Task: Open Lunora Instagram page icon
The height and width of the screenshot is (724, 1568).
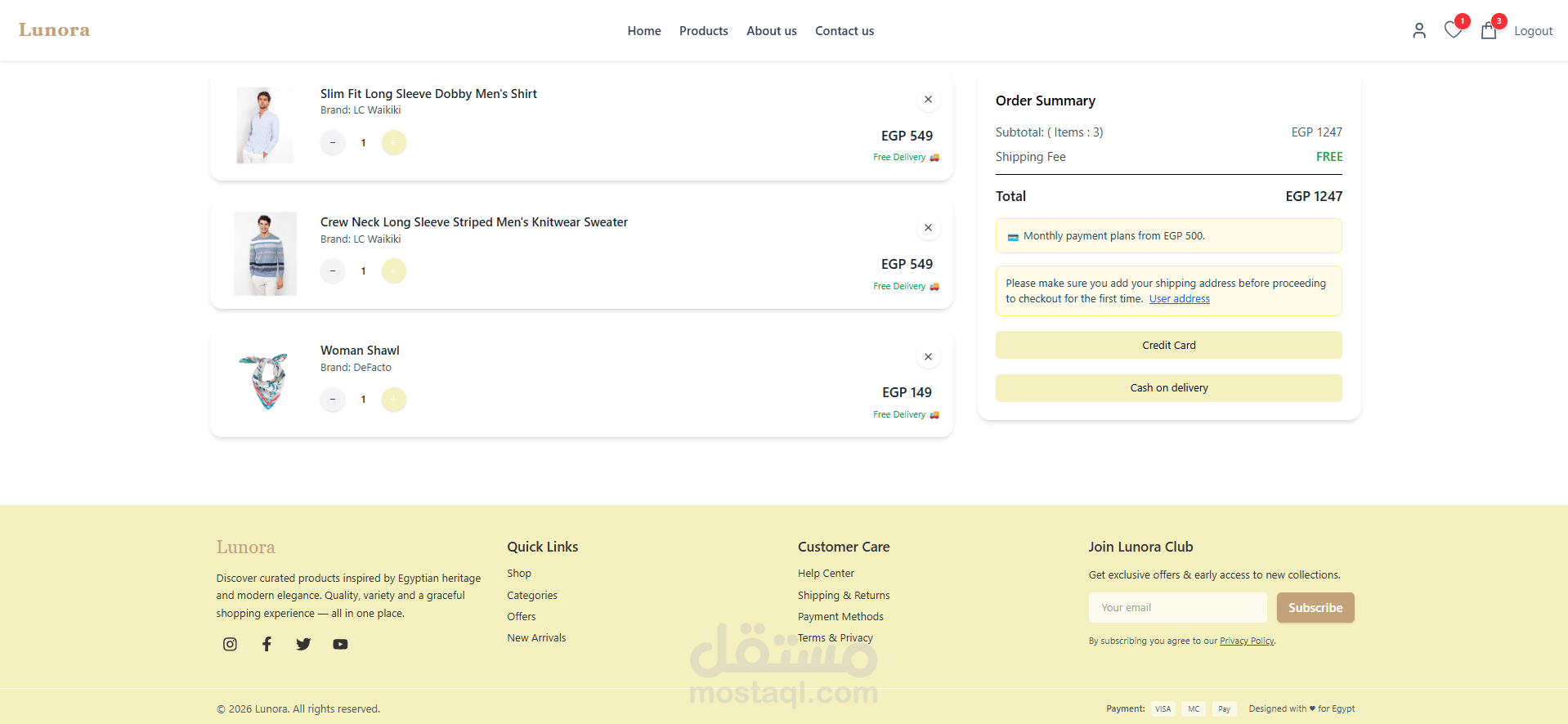Action: point(230,644)
